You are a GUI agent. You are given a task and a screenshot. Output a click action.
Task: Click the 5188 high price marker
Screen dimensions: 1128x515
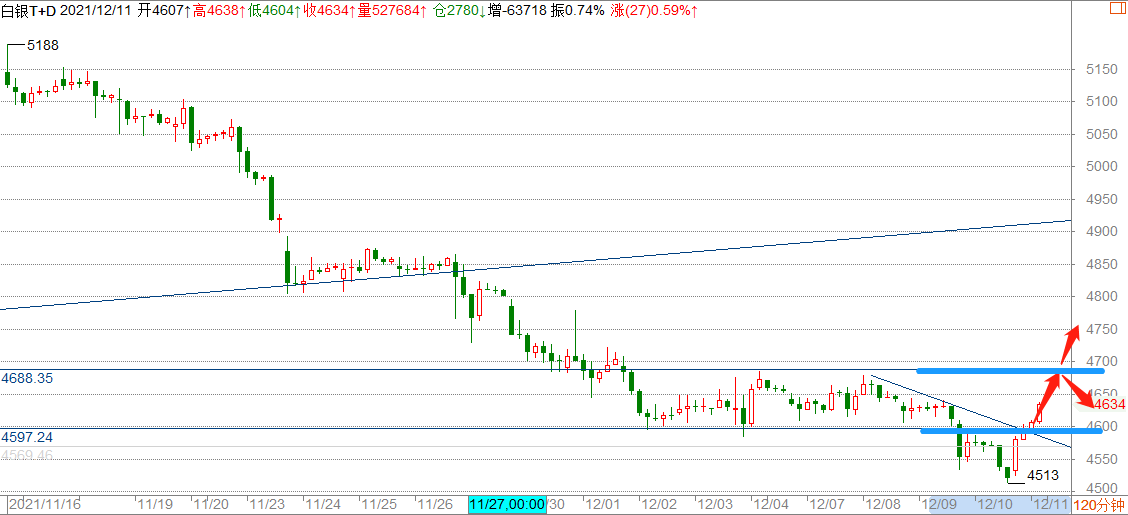[x=40, y=46]
